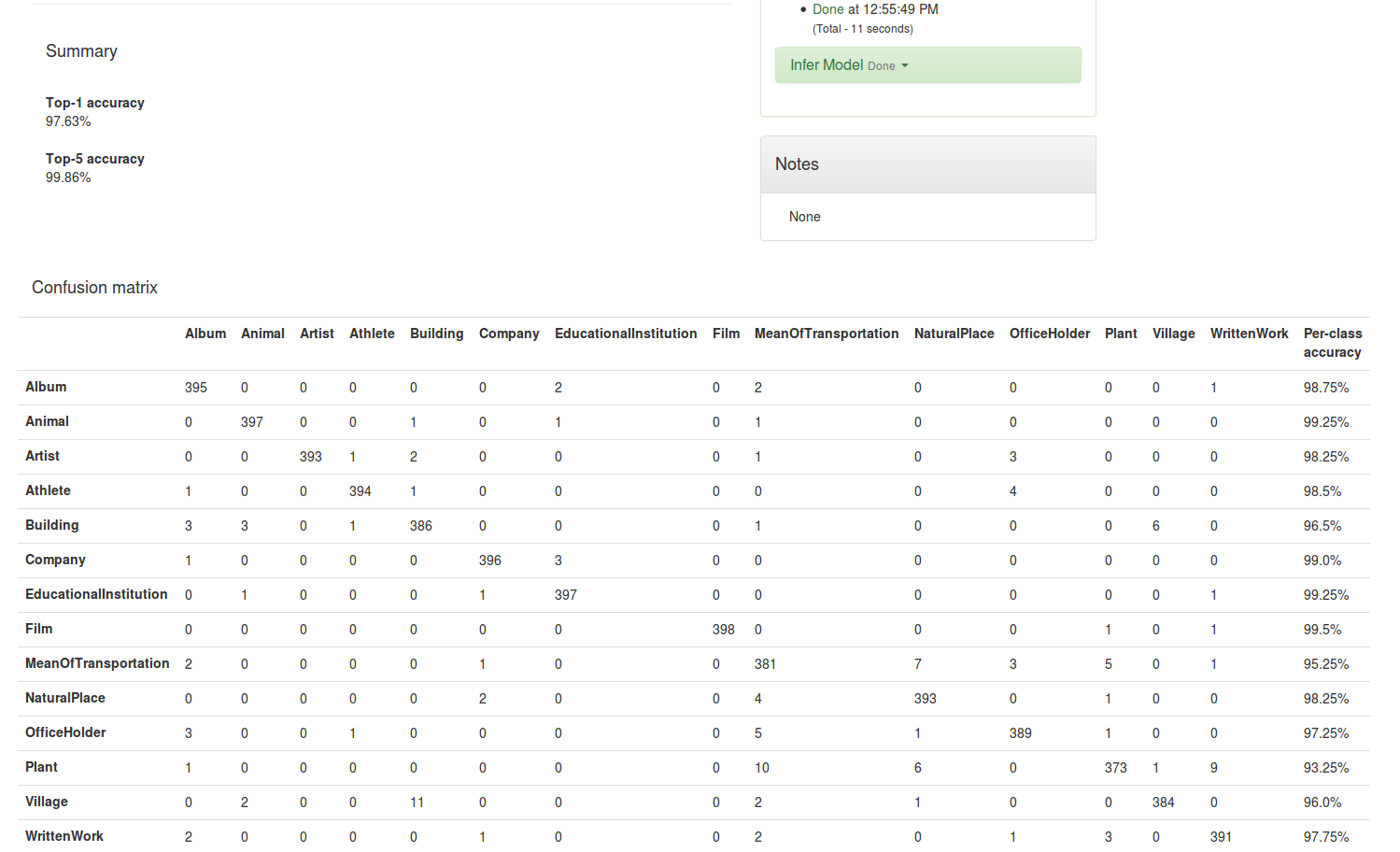Image resolution: width=1400 pixels, height=852 pixels.
Task: Click the 99.86% accuracy value
Action: [68, 177]
